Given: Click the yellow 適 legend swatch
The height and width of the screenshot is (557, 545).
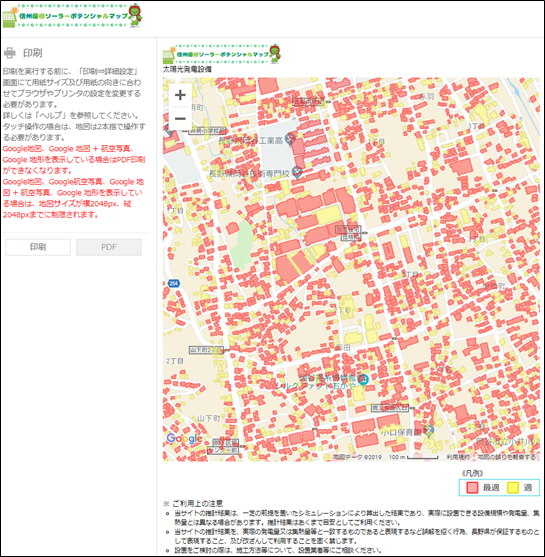Looking at the screenshot, I should point(513,487).
